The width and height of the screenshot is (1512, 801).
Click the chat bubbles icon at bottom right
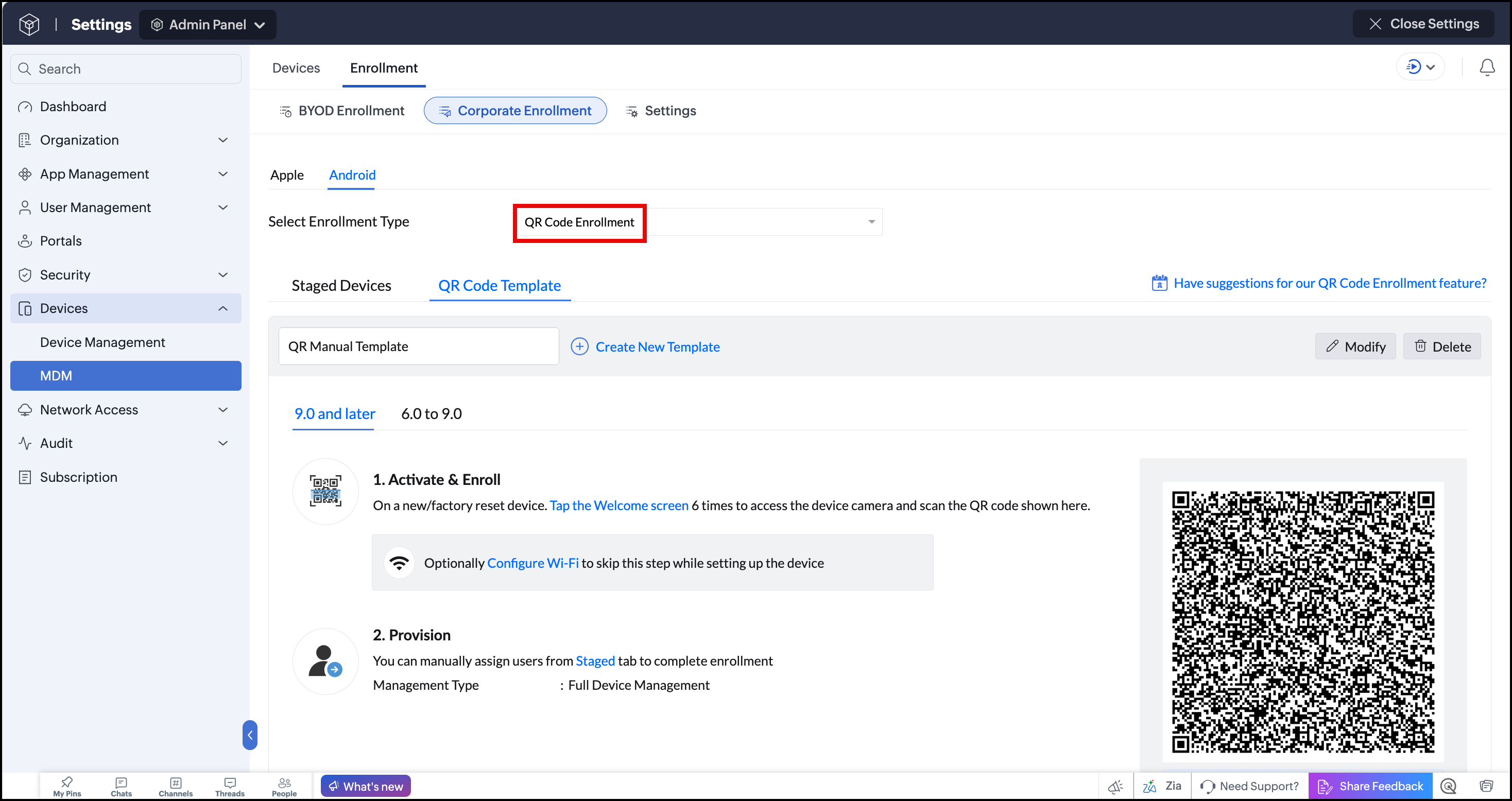coord(1486,787)
